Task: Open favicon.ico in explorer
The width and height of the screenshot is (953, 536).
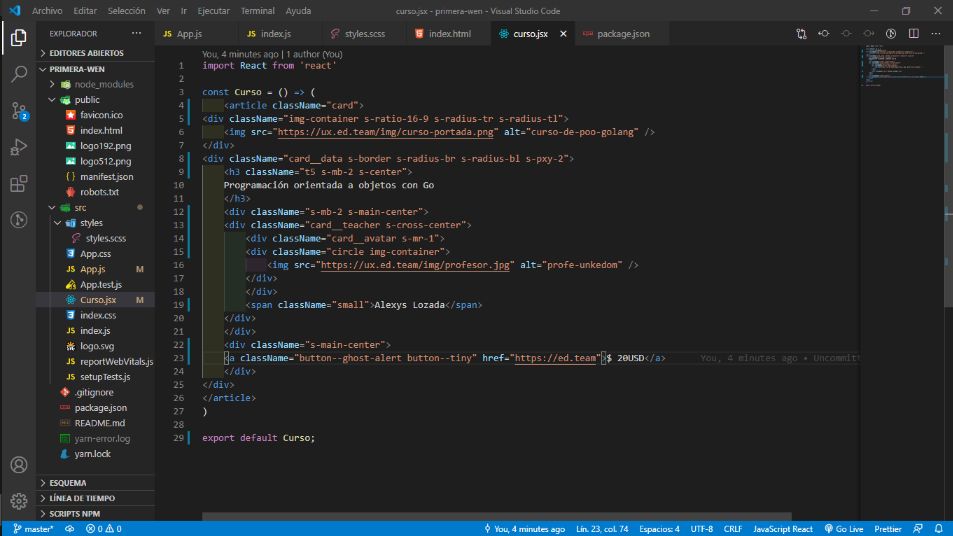Action: 95,115
